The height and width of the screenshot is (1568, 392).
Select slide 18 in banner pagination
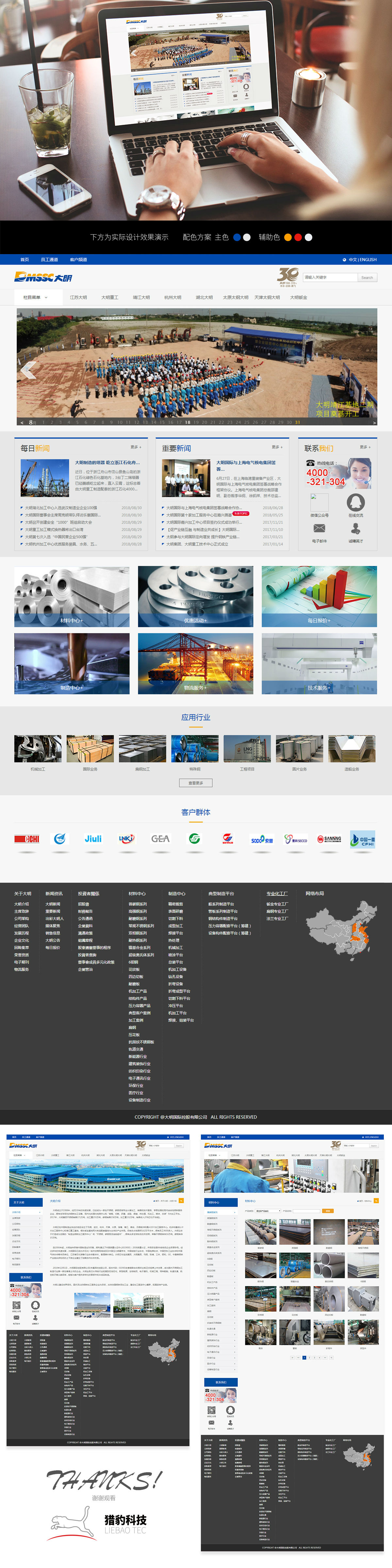pos(188,422)
